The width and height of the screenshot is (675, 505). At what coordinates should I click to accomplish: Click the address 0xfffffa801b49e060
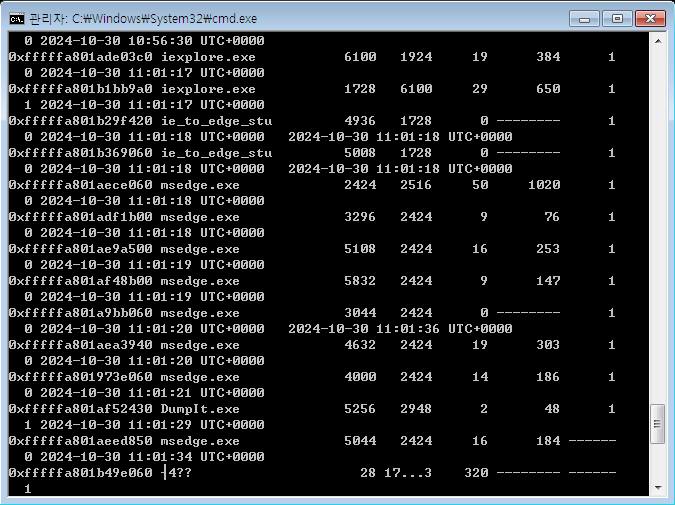[81, 473]
